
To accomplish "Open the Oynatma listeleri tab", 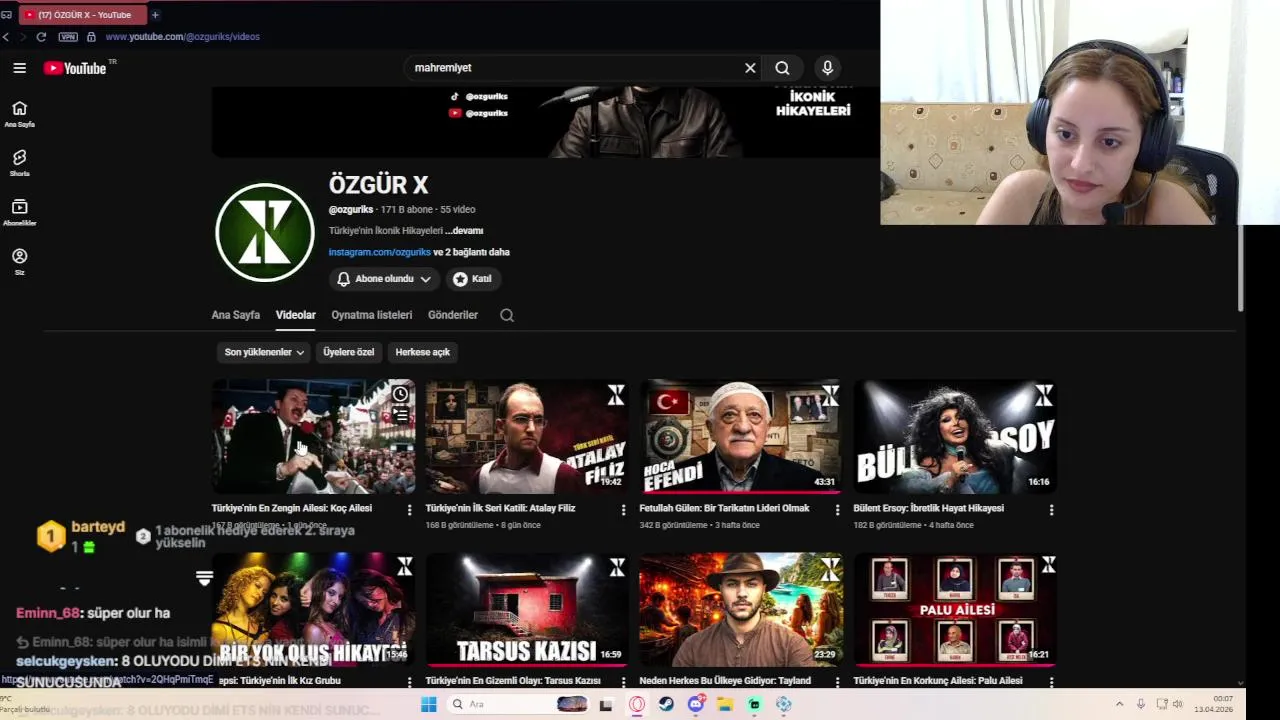I will coord(371,315).
